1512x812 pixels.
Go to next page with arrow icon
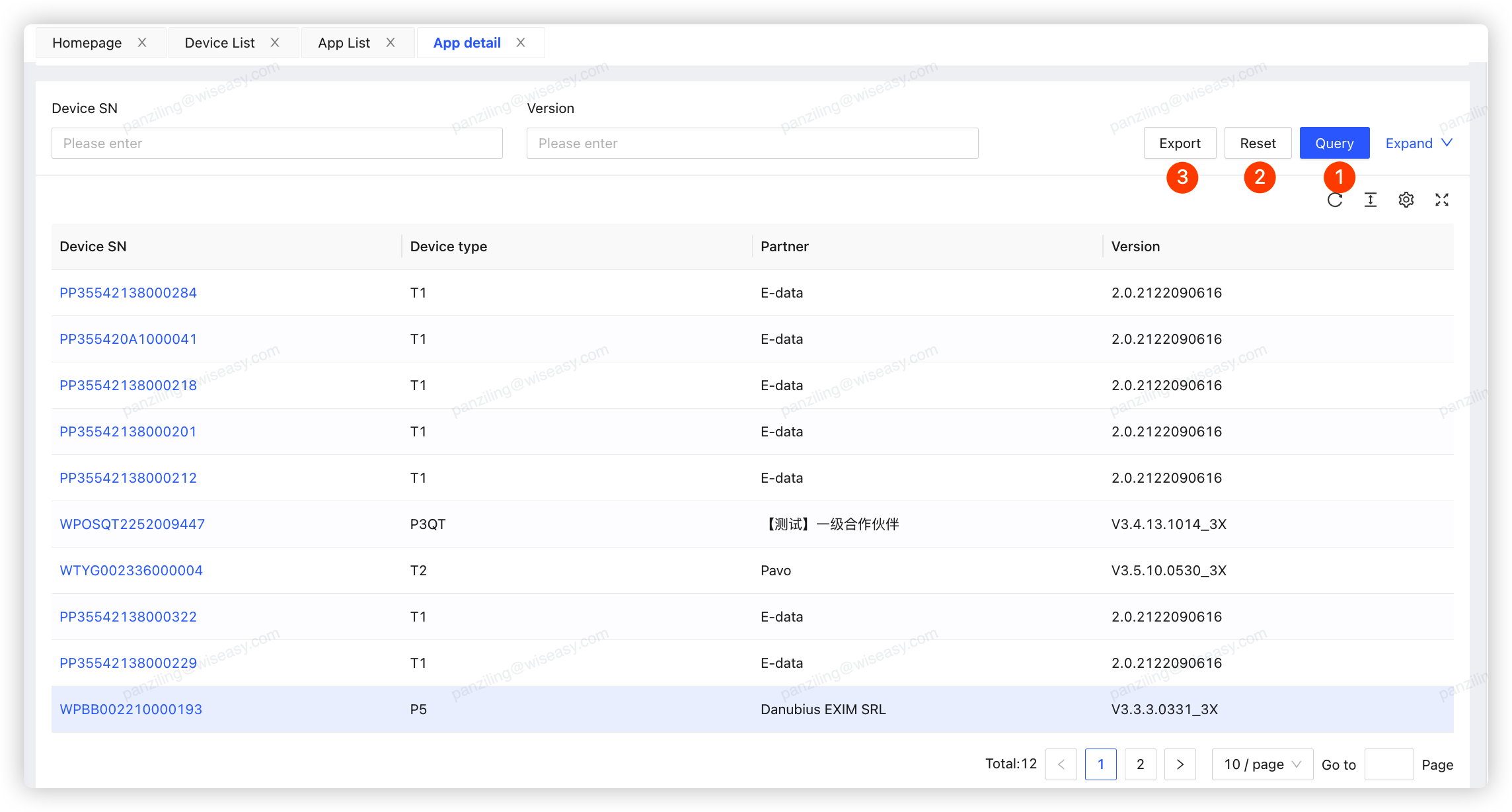(1180, 764)
